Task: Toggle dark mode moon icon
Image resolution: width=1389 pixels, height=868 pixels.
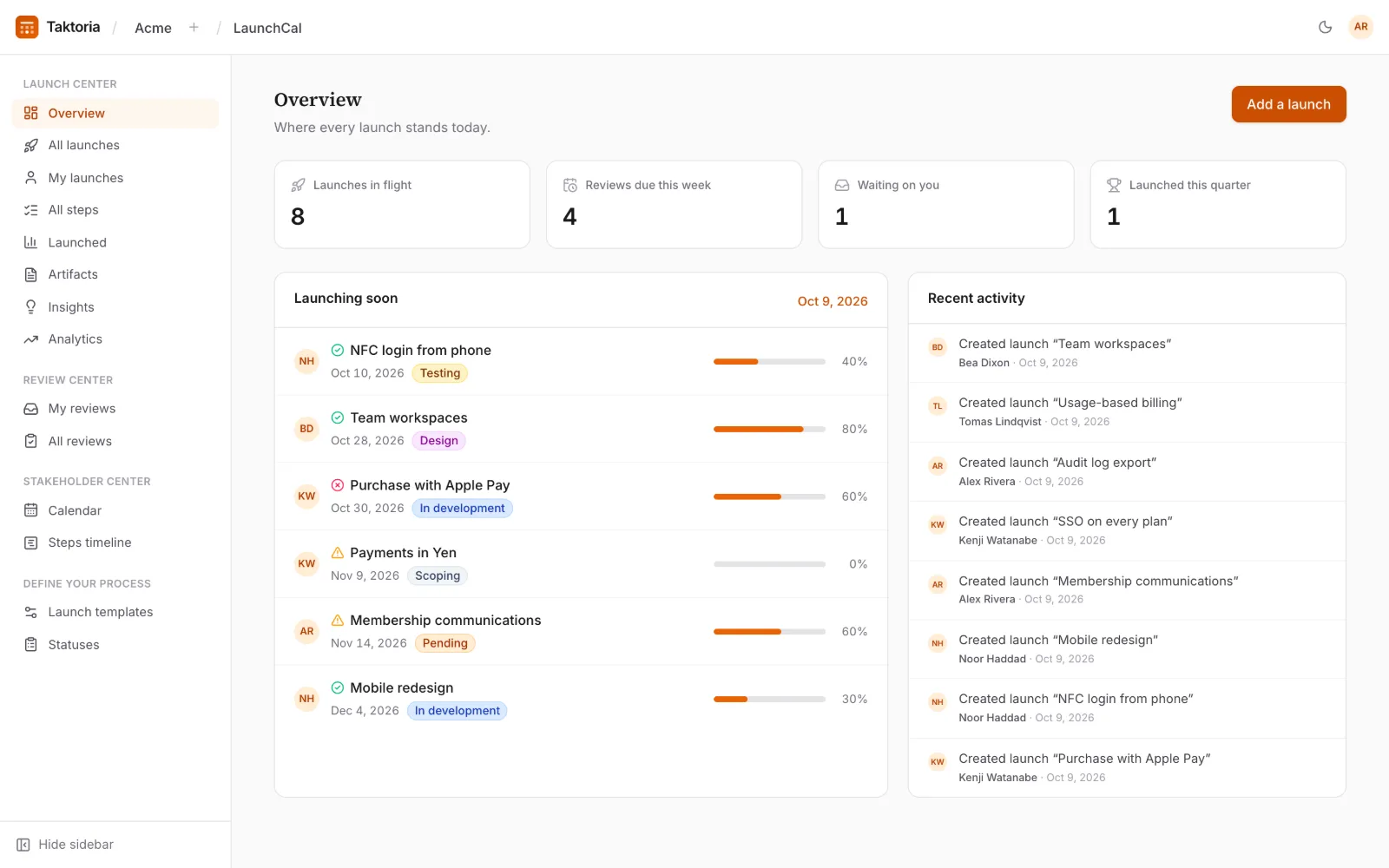Action: click(1325, 27)
